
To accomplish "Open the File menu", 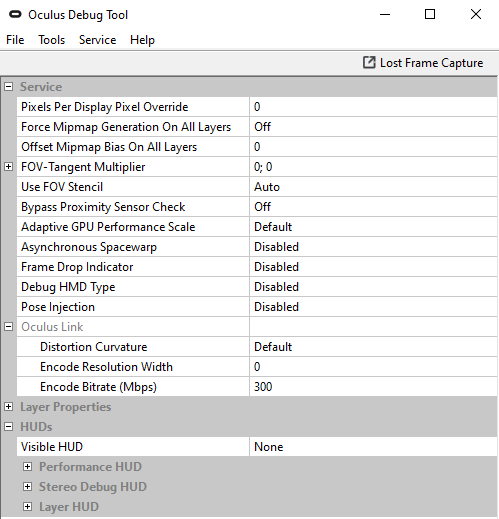I will pyautogui.click(x=15, y=40).
